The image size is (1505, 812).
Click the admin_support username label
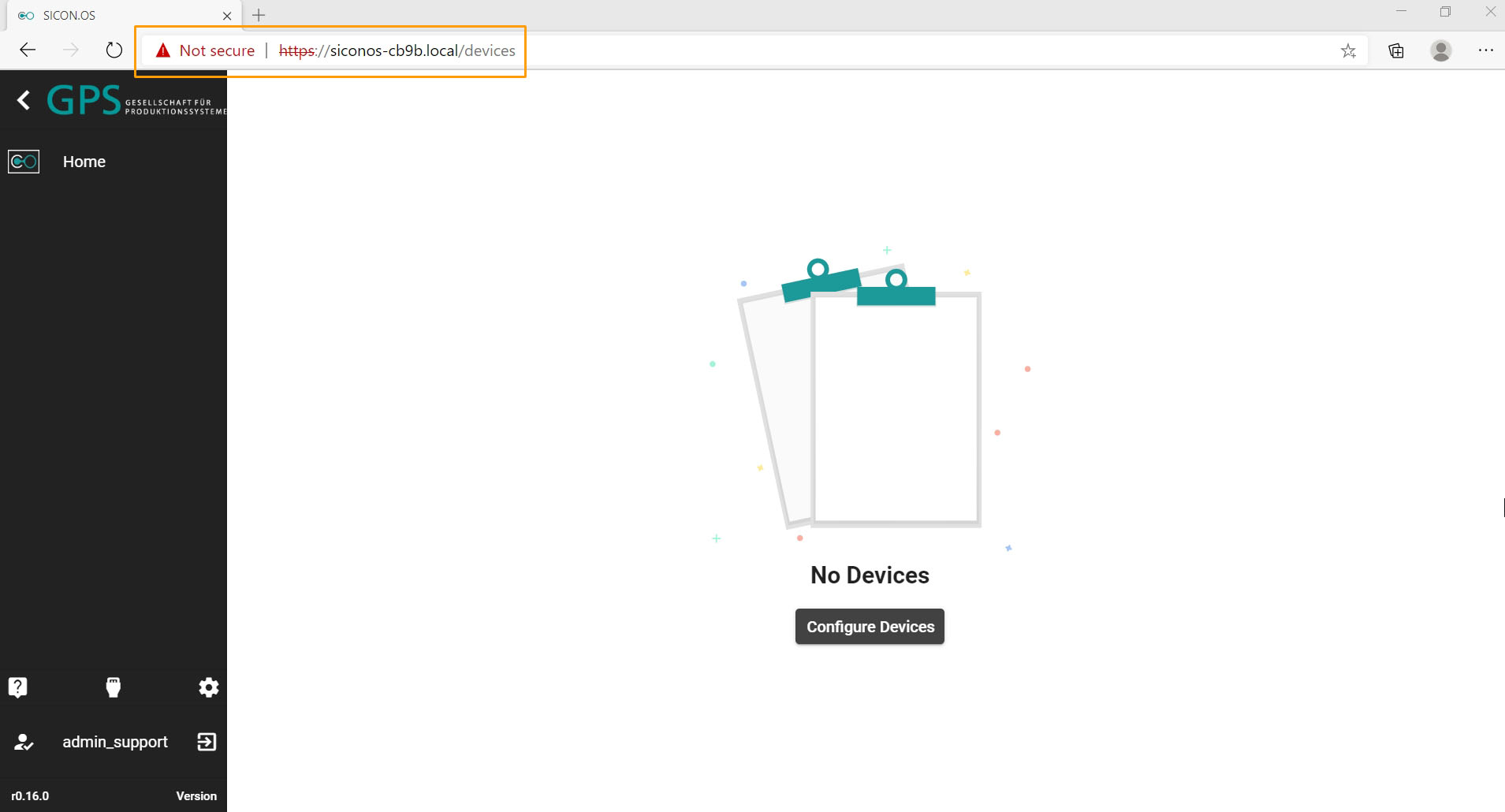(115, 742)
